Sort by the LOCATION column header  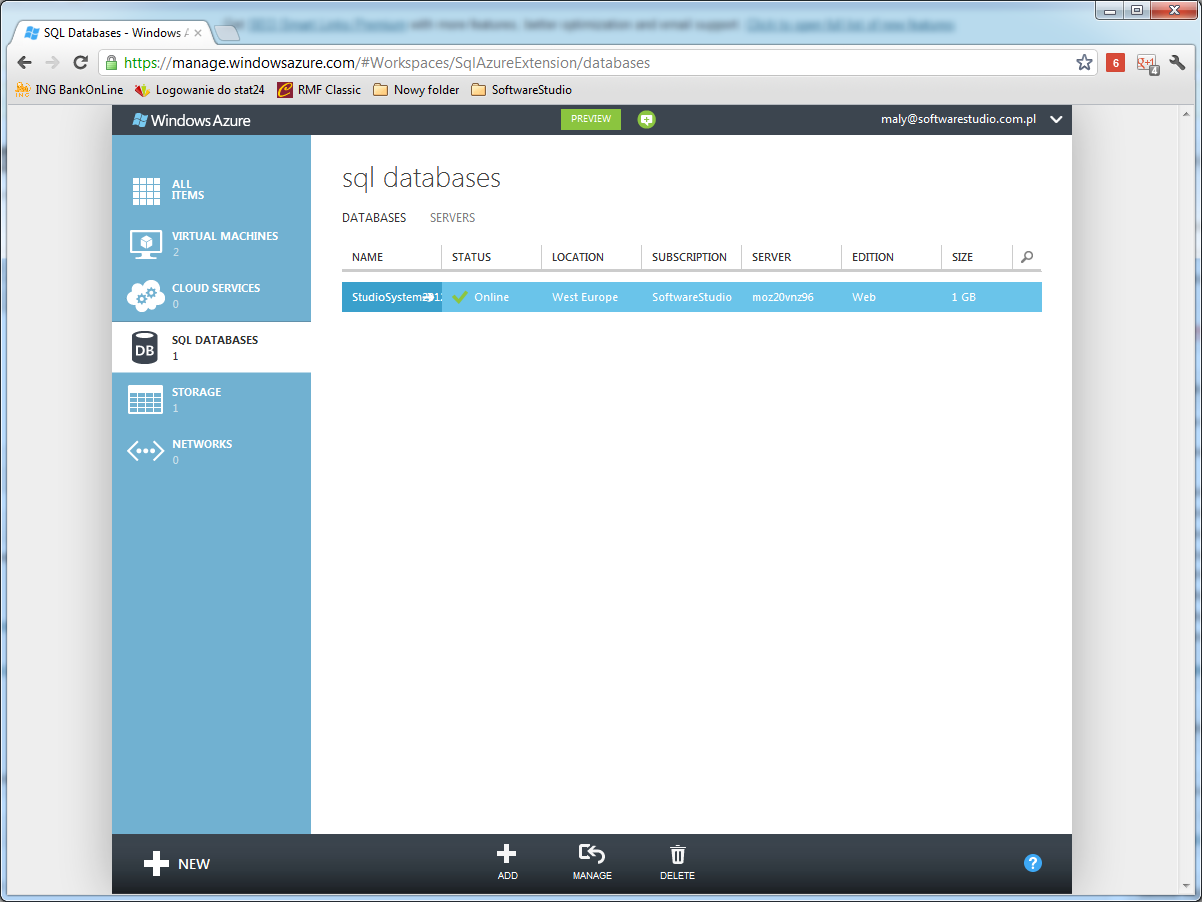pyautogui.click(x=578, y=257)
